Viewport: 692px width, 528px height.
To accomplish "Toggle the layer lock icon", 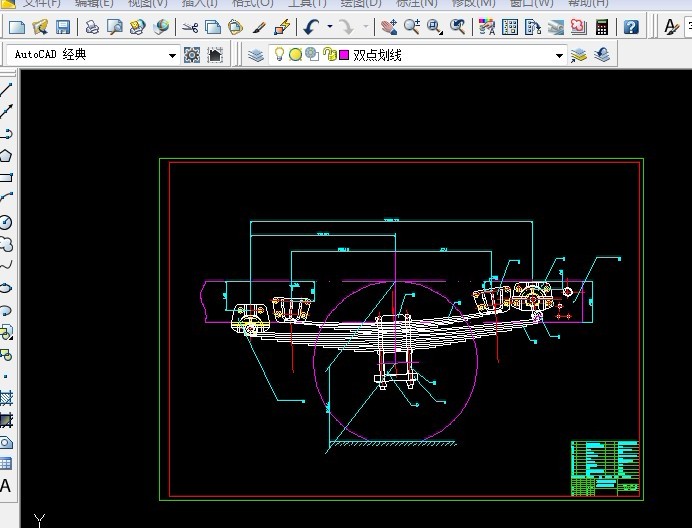I will coord(328,55).
